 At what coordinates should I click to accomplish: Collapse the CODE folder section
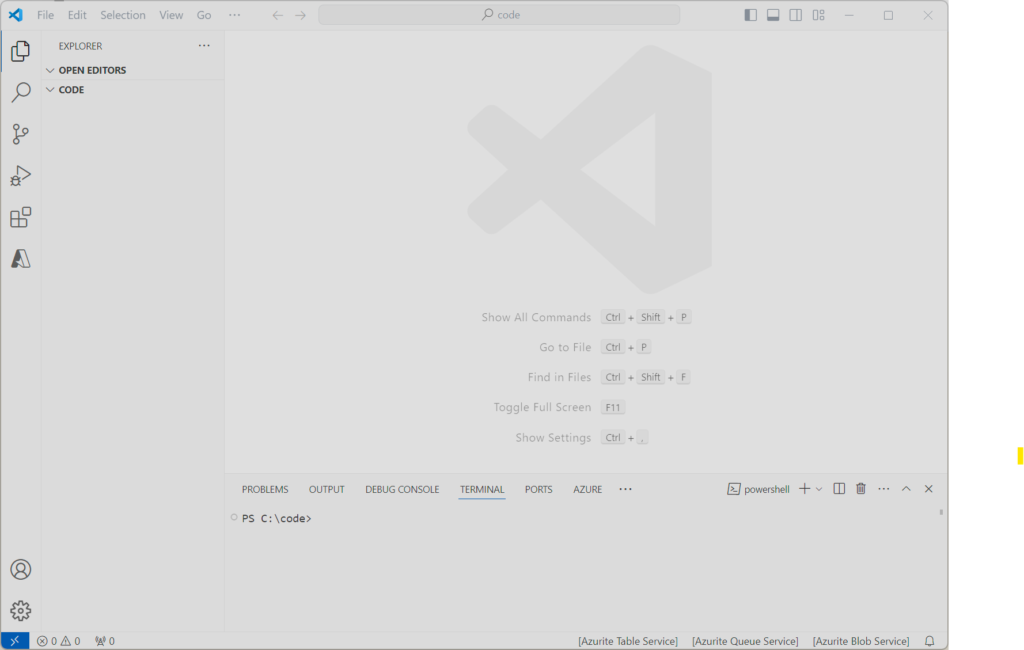click(71, 90)
